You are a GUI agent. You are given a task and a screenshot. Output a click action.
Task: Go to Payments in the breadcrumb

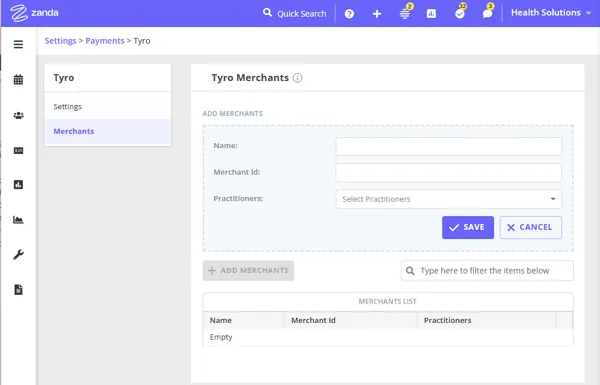104,41
